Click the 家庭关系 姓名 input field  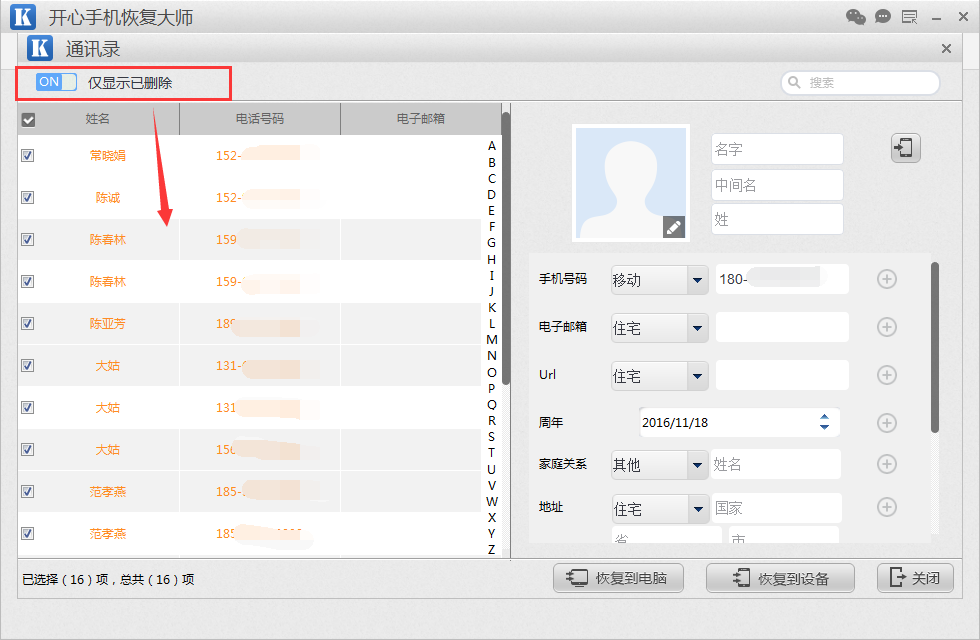tap(776, 464)
